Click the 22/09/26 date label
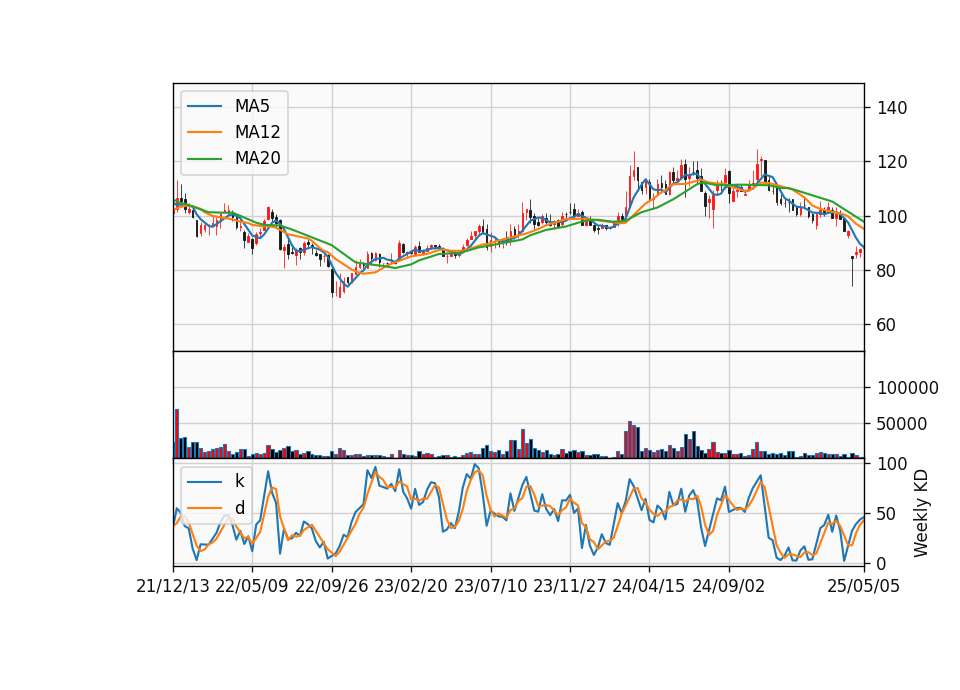 click(332, 587)
